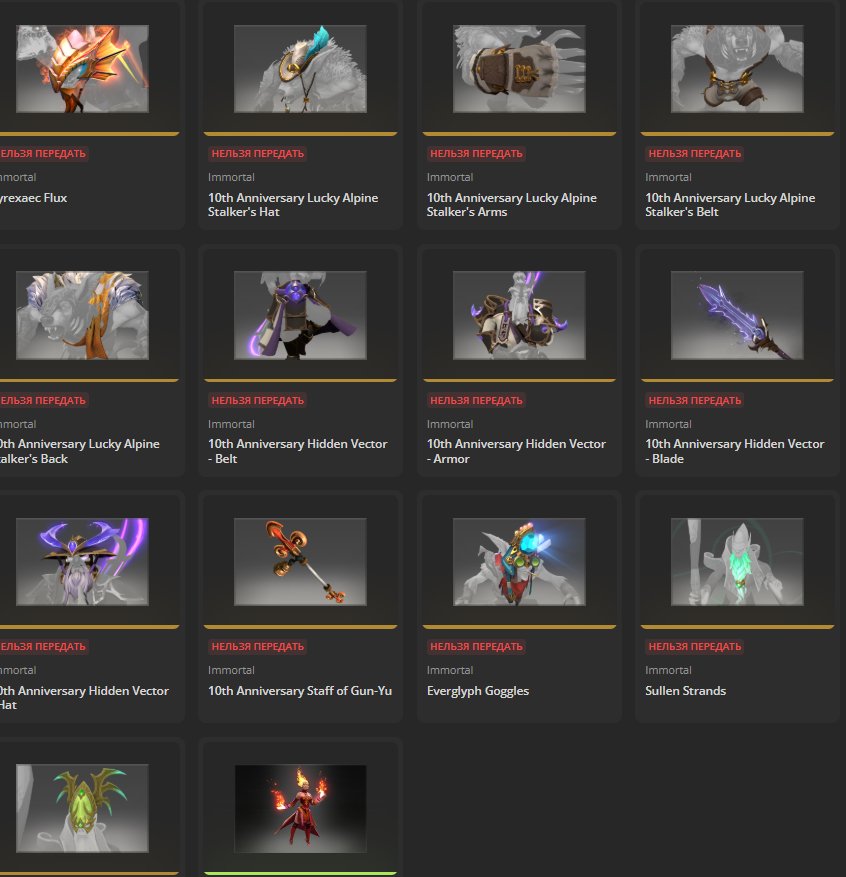Click the fiery red sorceress item image
Image resolution: width=846 pixels, height=877 pixels.
point(300,808)
